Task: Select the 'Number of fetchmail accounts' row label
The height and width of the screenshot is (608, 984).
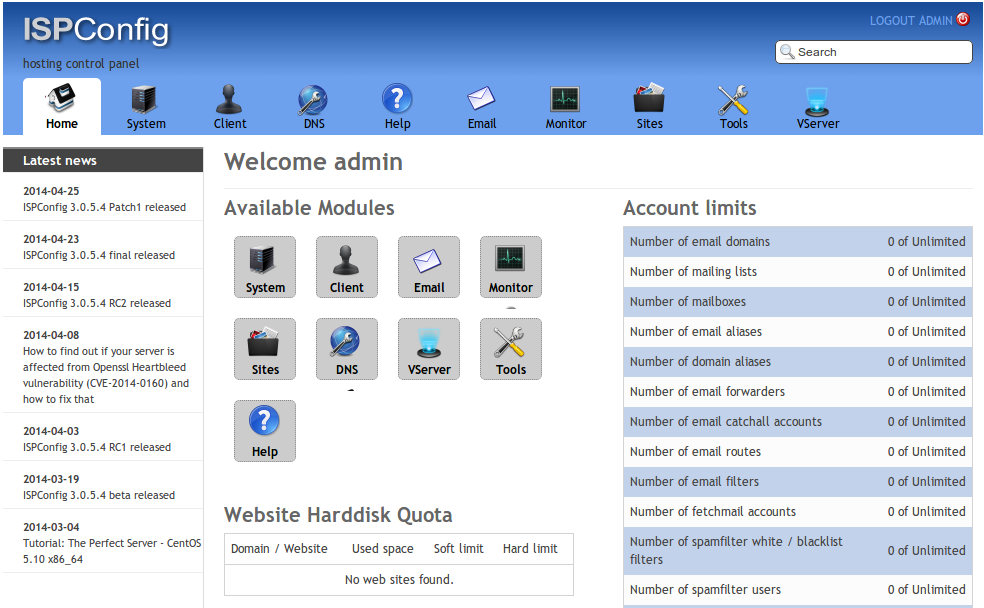Action: point(713,512)
